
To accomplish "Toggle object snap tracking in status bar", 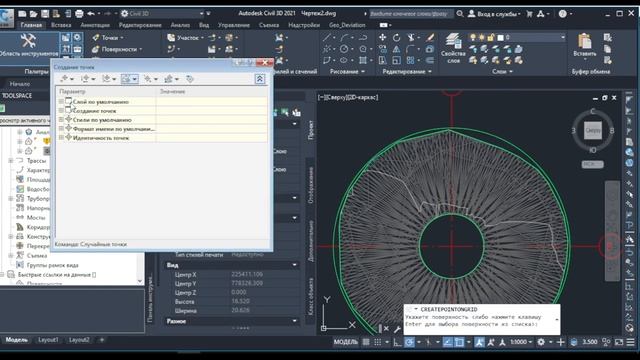I will [x=448, y=342].
